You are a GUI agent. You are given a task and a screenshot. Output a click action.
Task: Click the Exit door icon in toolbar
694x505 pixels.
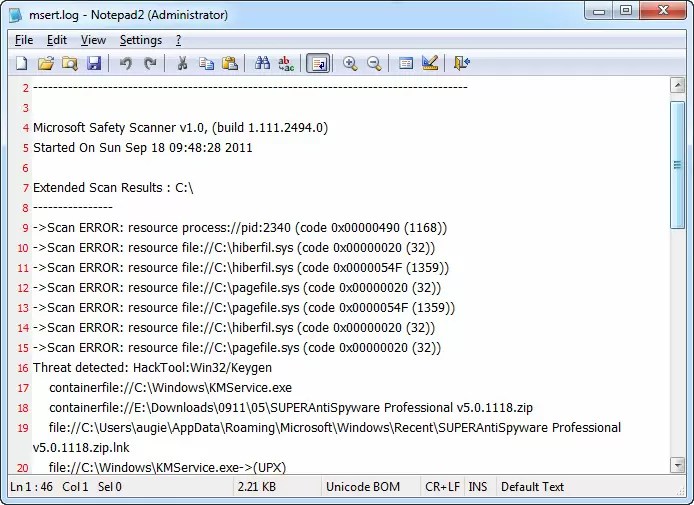[462, 63]
